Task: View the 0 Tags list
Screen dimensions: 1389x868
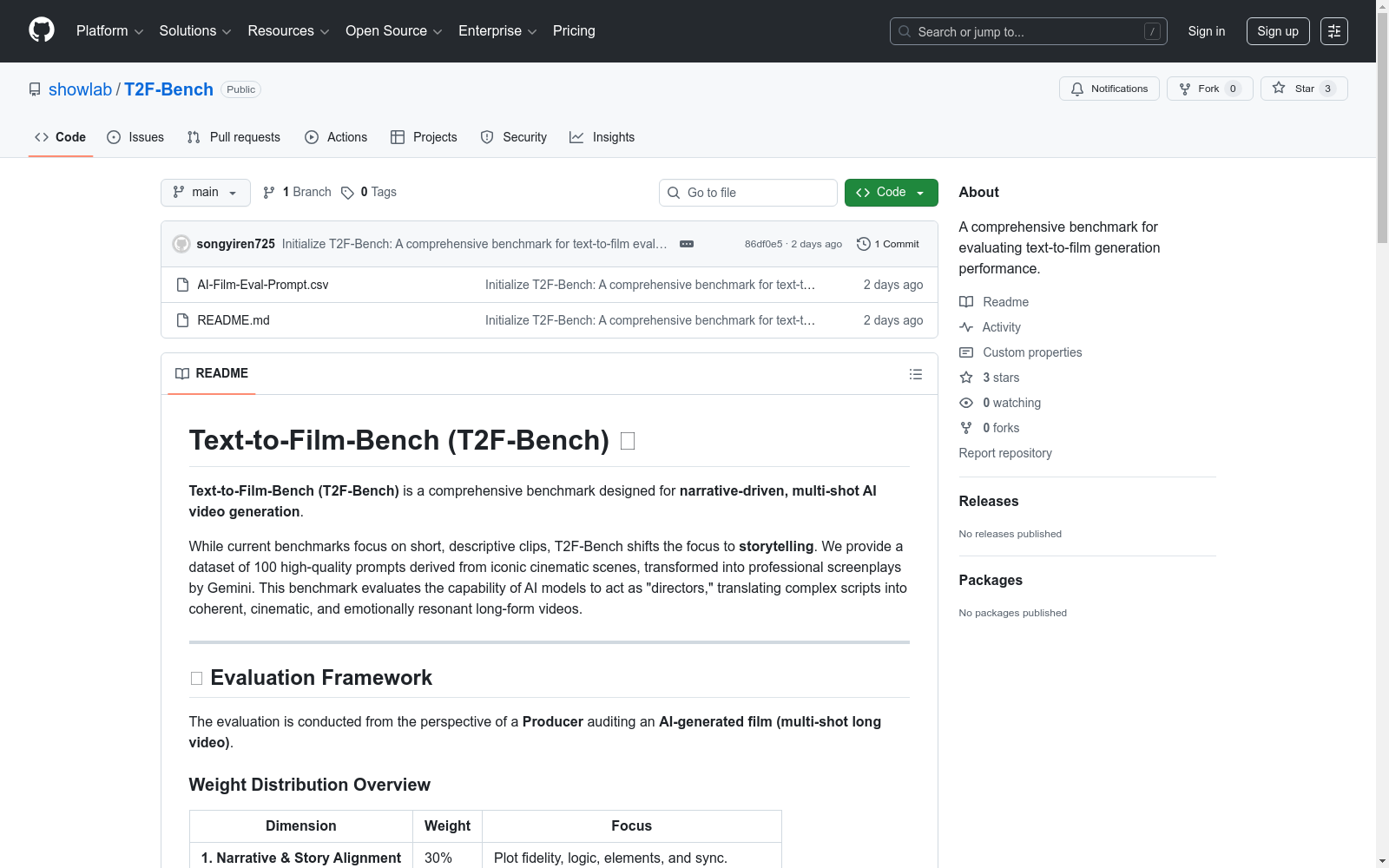Action: click(369, 193)
